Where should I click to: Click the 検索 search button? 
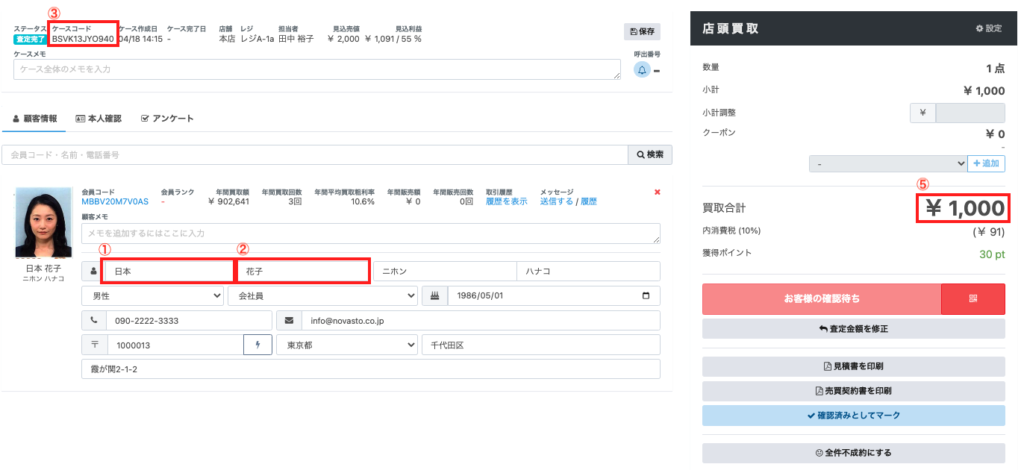[x=650, y=155]
